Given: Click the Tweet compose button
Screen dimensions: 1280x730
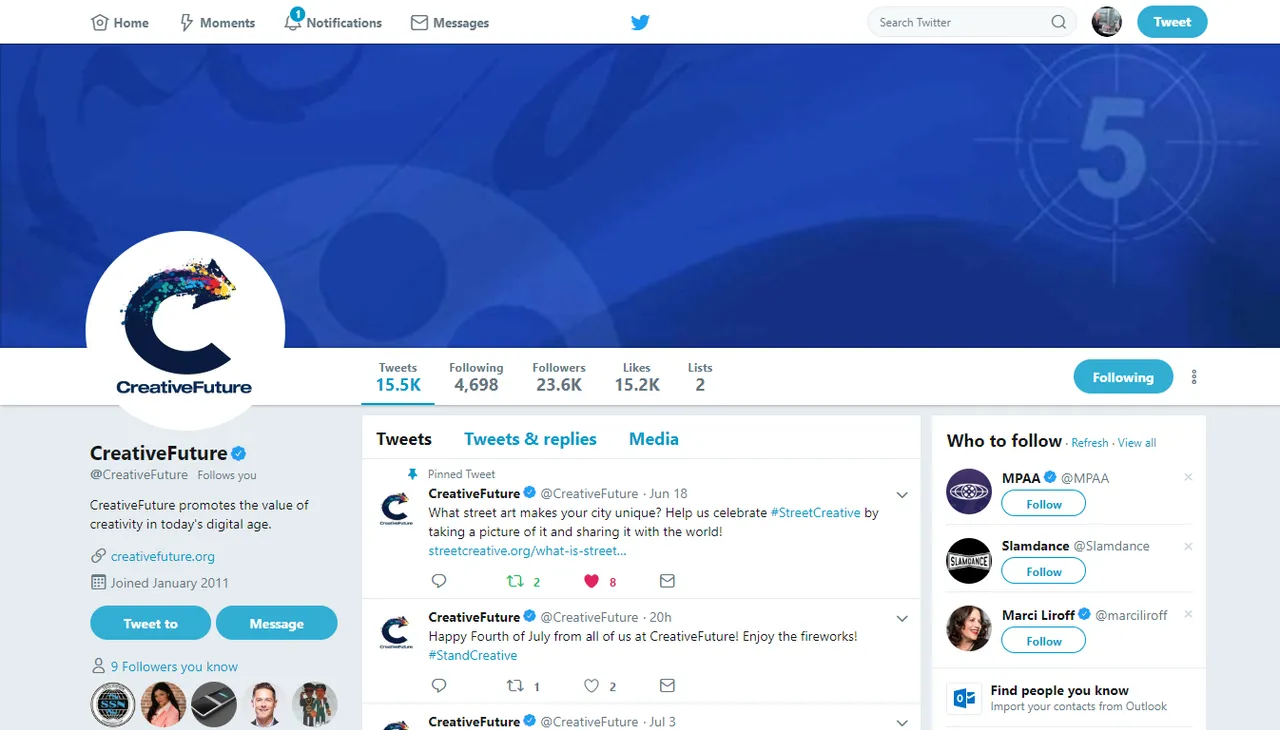Looking at the screenshot, I should pos(1172,22).
